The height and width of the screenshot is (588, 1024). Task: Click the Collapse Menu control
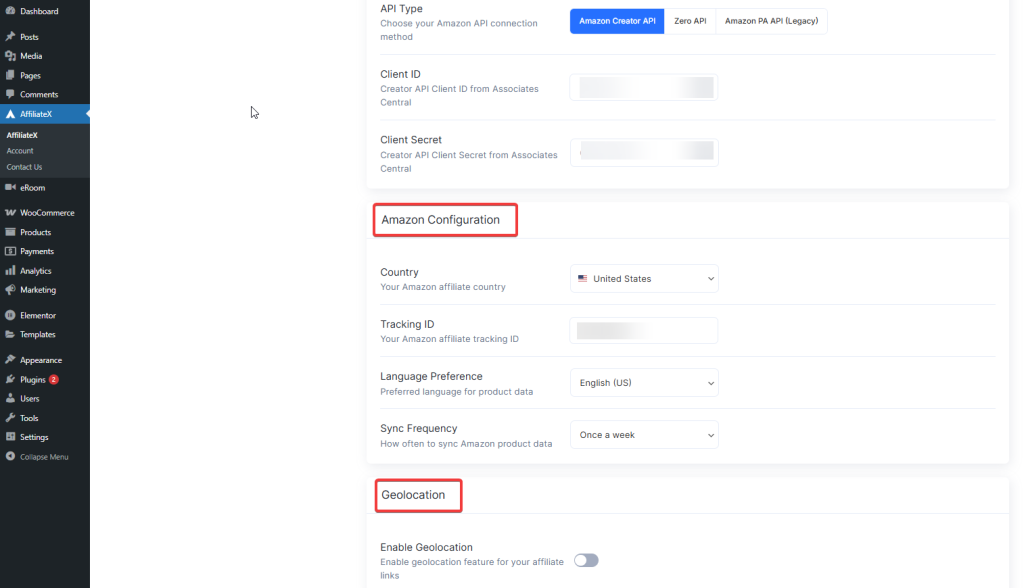(x=37, y=456)
